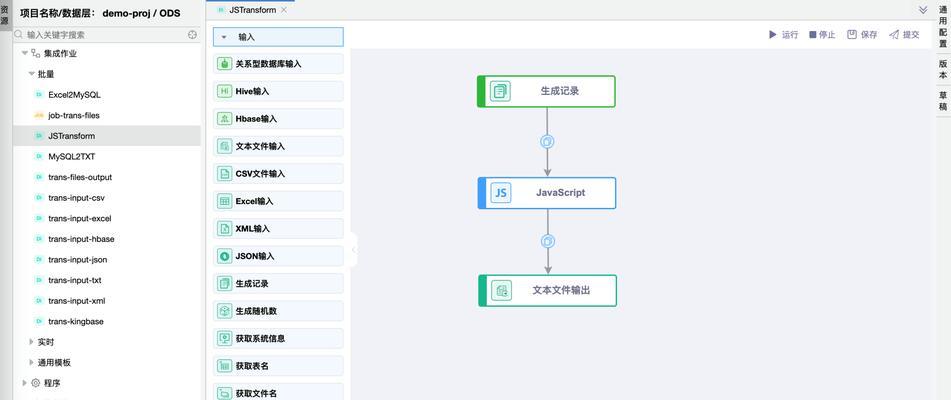Select the Hbase输入 component icon

tap(224, 119)
